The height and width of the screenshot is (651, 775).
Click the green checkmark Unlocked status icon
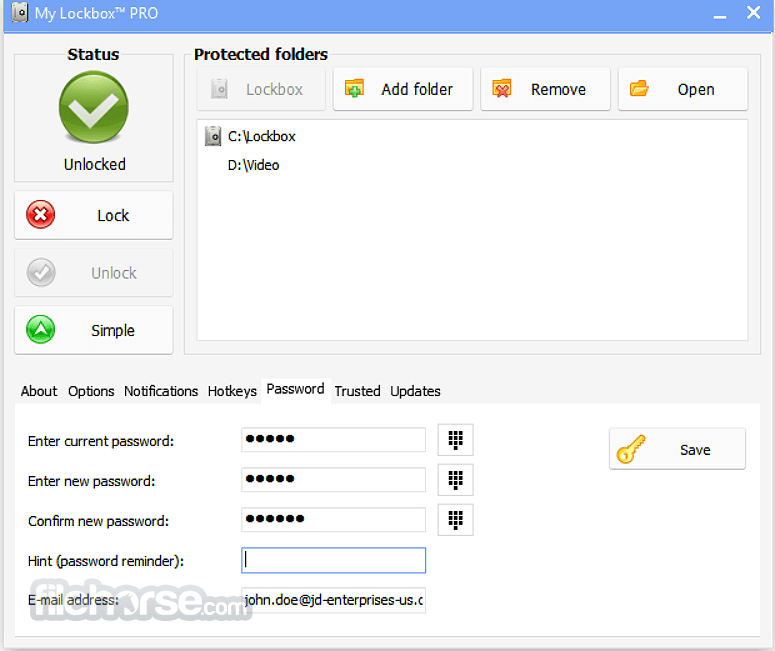tap(93, 107)
